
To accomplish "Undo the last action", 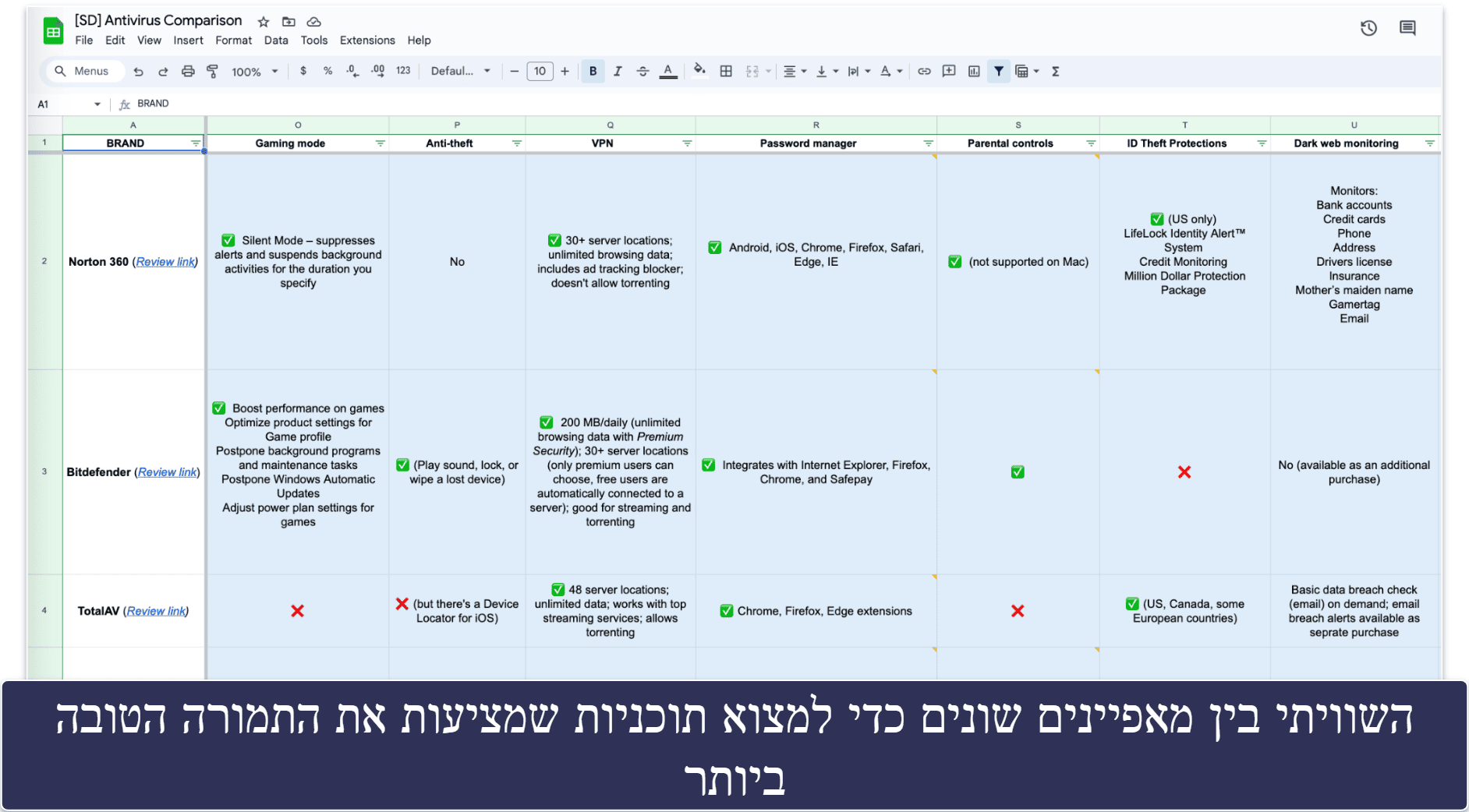I will click(138, 72).
